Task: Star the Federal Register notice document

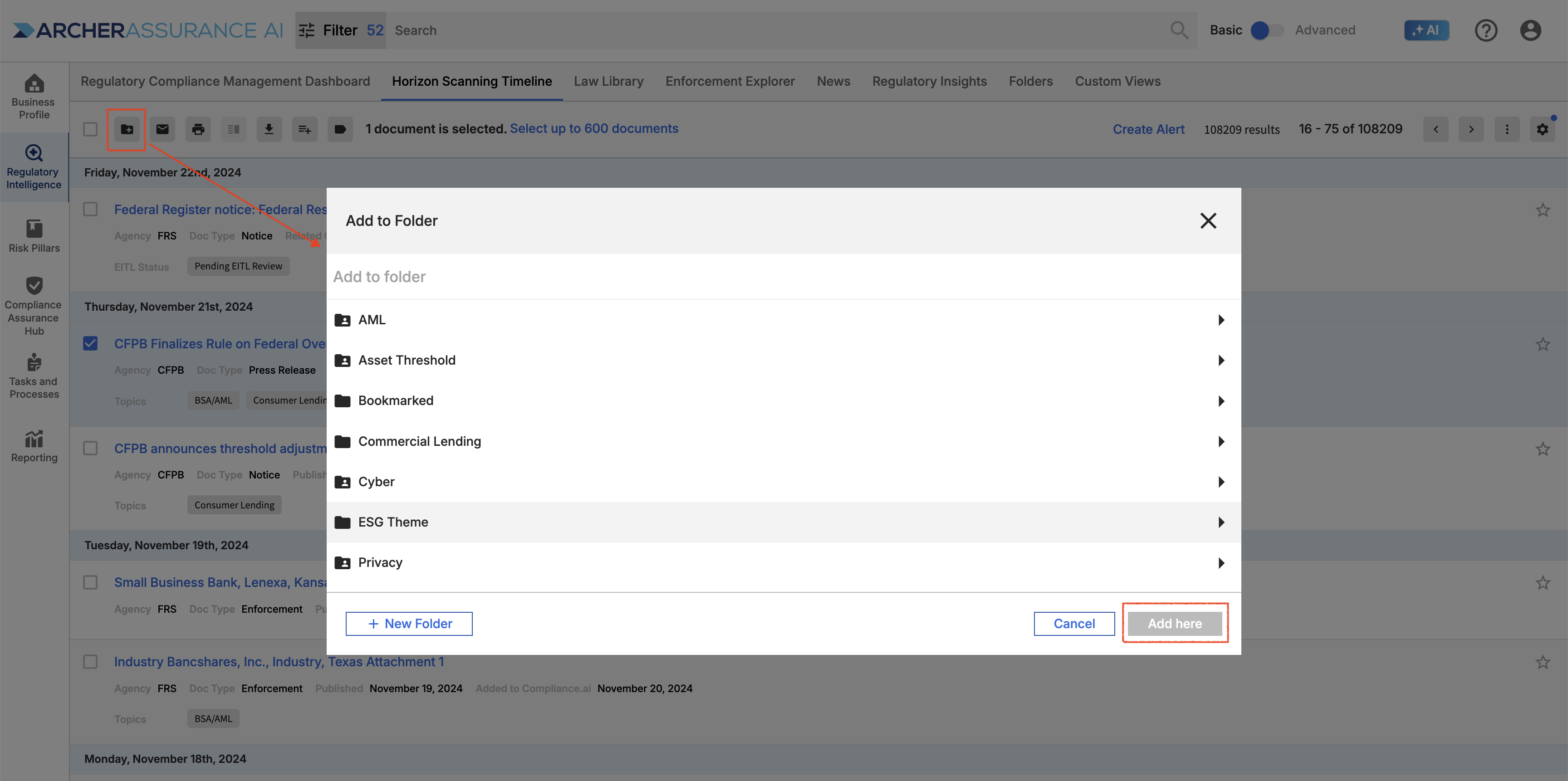Action: click(1543, 210)
